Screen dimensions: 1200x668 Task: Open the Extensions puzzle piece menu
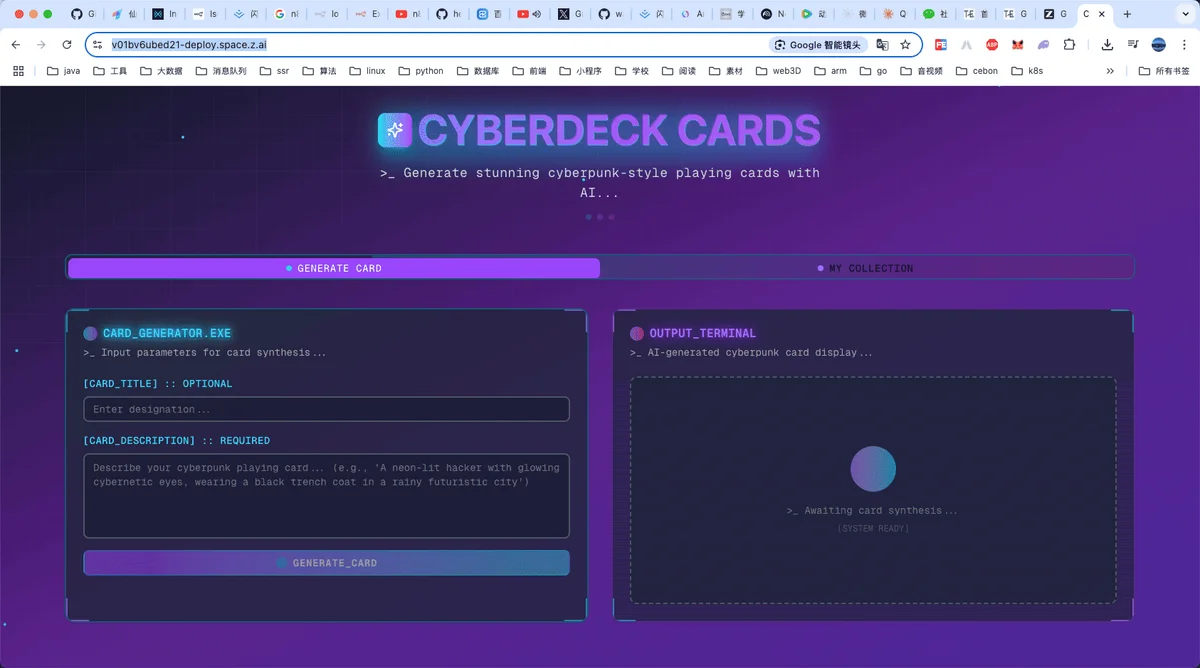click(1069, 45)
